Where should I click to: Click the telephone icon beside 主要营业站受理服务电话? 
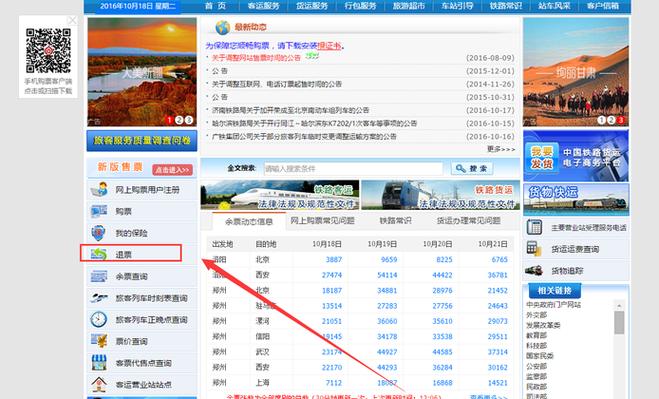click(x=534, y=227)
